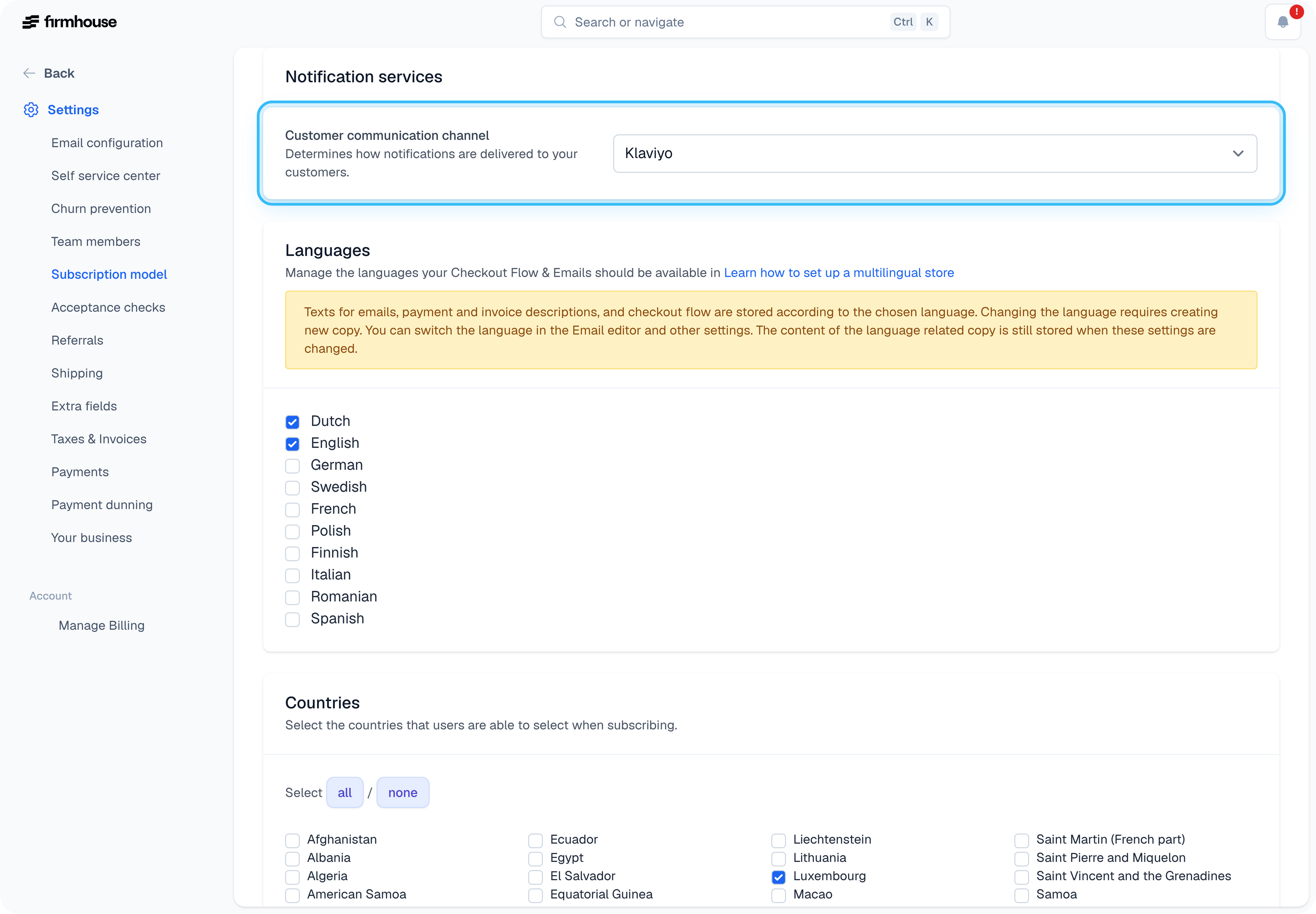Go to Taxes & Invoices

99,439
